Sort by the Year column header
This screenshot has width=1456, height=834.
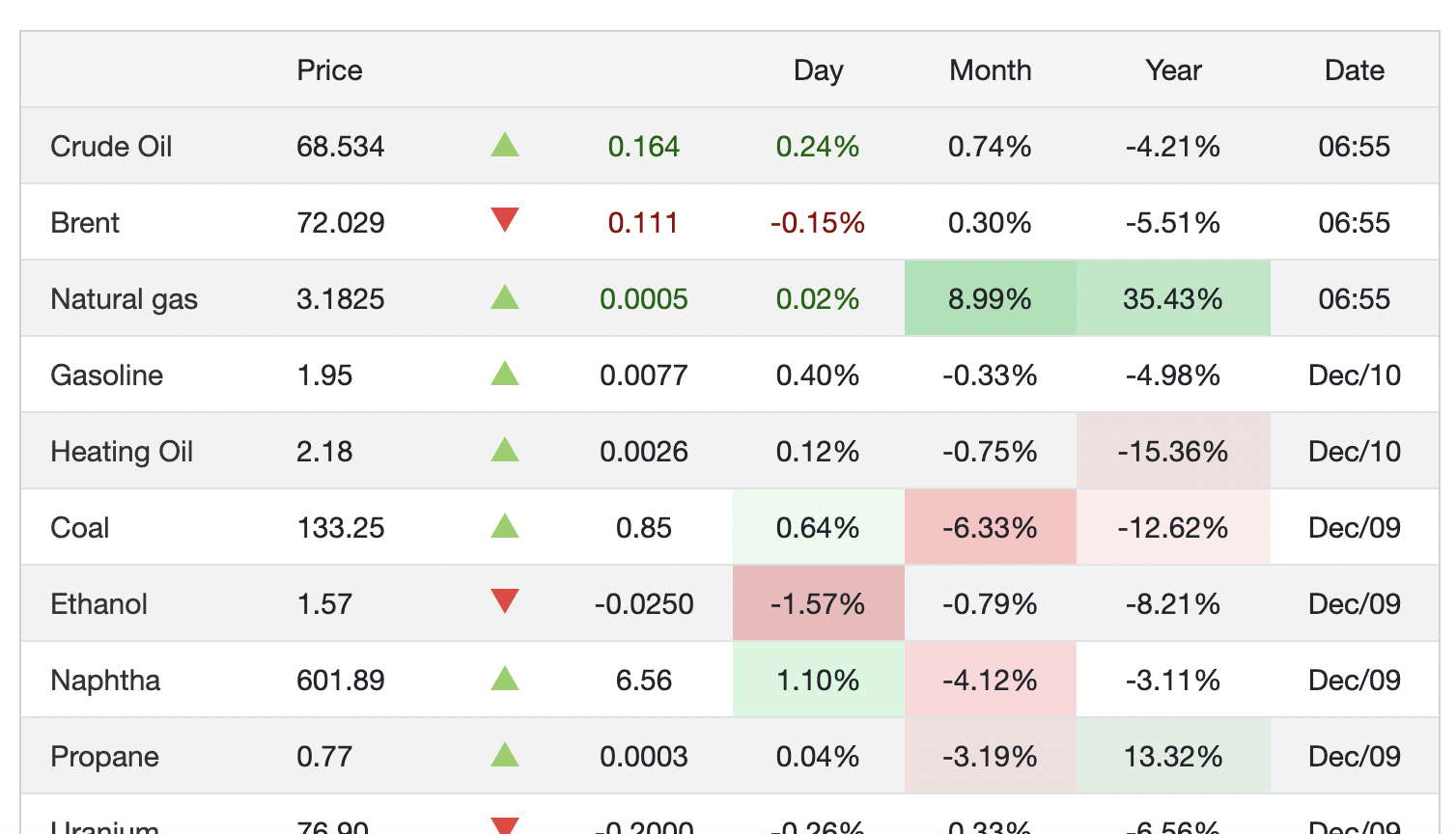1173,70
